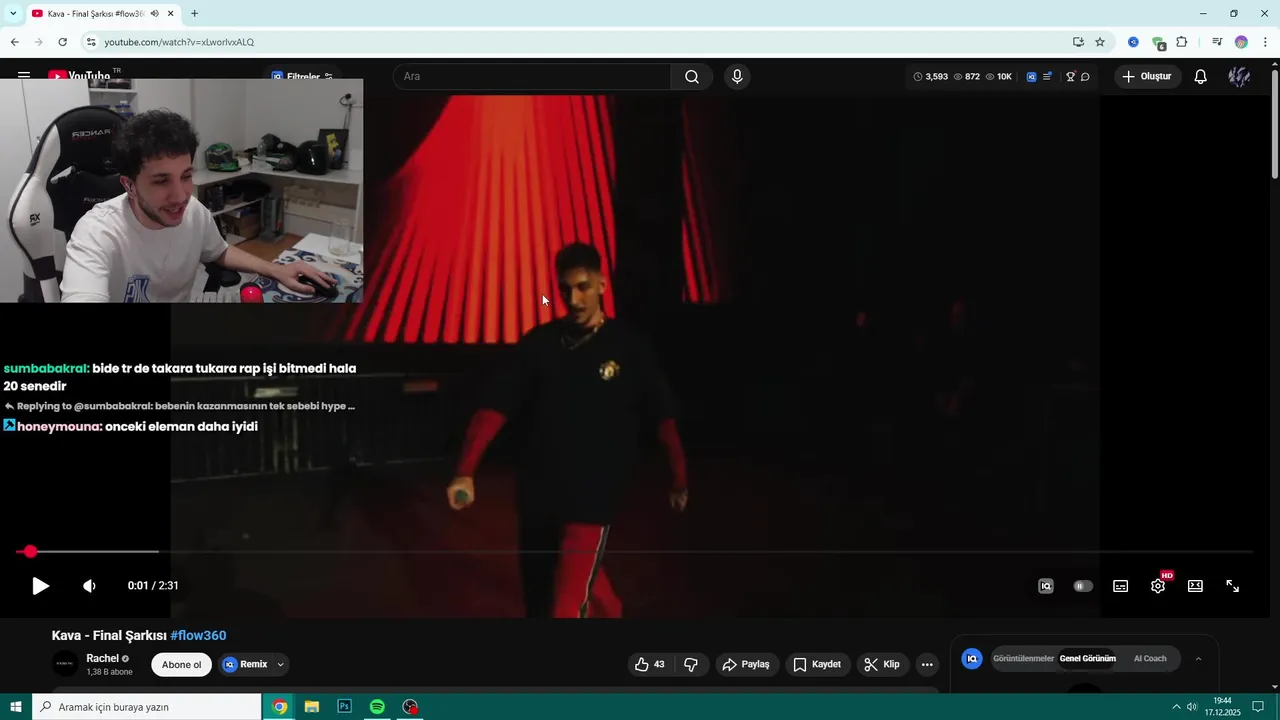This screenshot has width=1280, height=720.
Task: Mute the tab via its audio icon
Action: [x=155, y=14]
